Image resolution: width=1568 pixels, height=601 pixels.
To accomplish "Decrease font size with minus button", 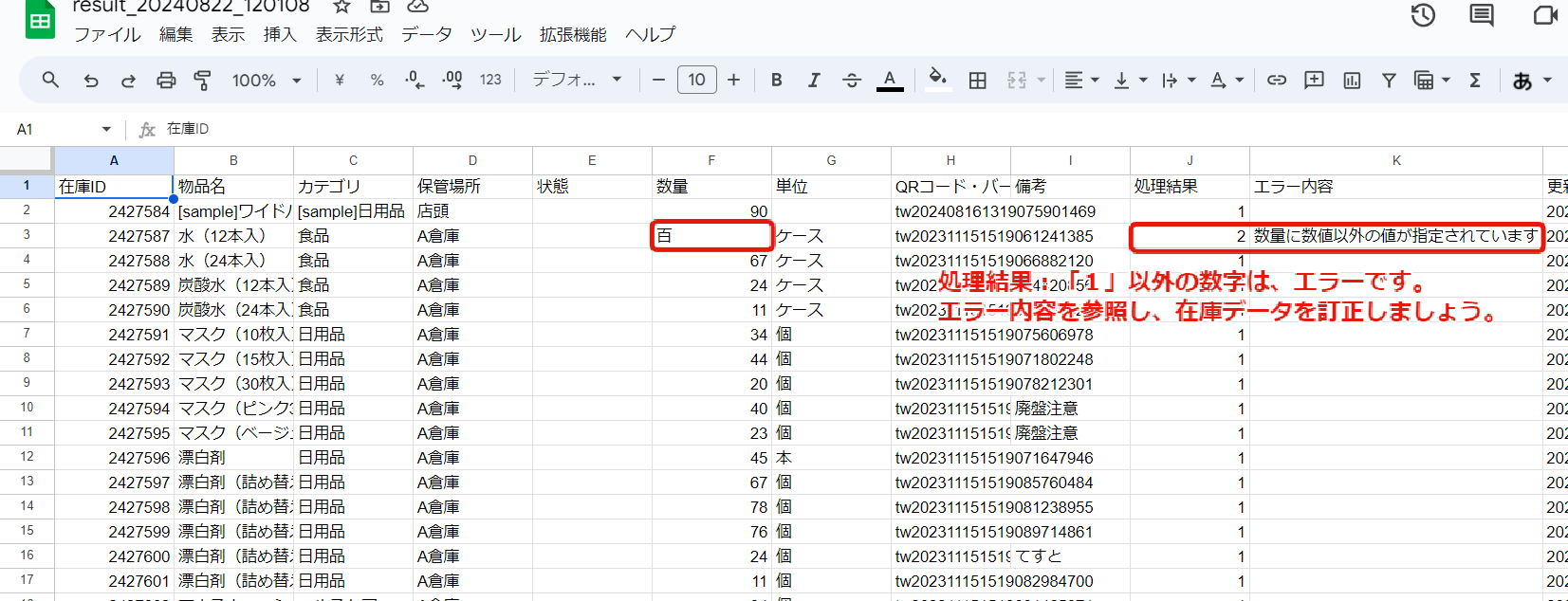I will (658, 81).
